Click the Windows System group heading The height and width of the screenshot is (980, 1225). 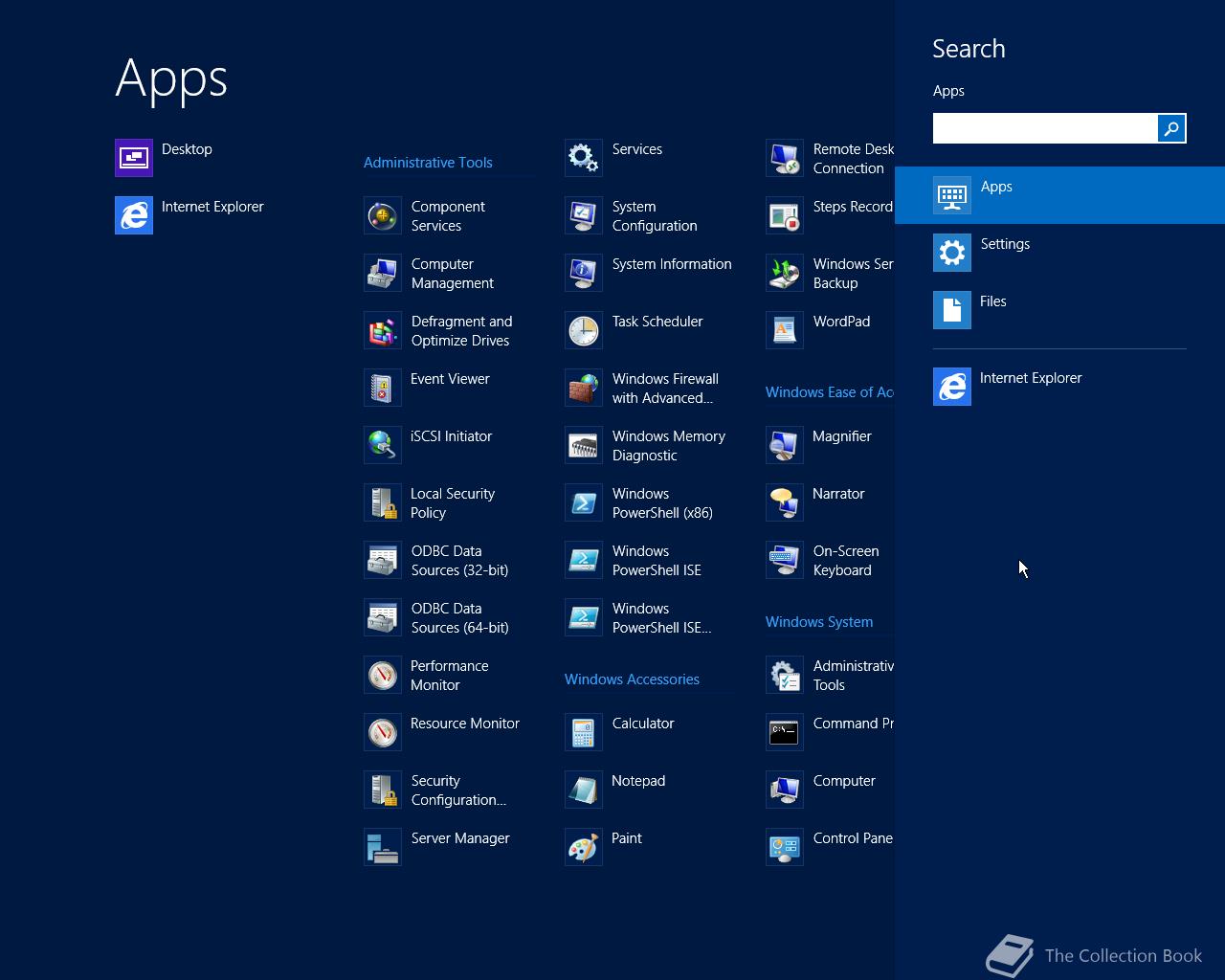(x=819, y=622)
